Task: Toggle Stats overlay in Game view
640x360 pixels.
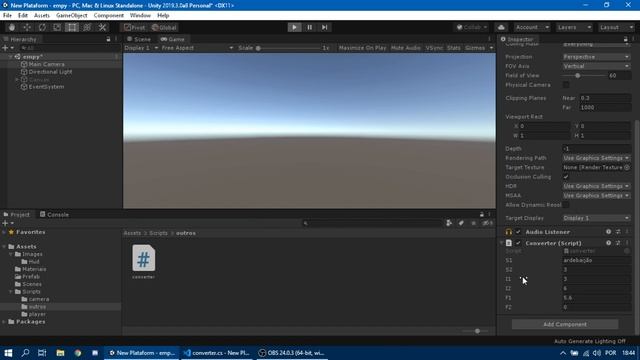Action: click(453, 48)
